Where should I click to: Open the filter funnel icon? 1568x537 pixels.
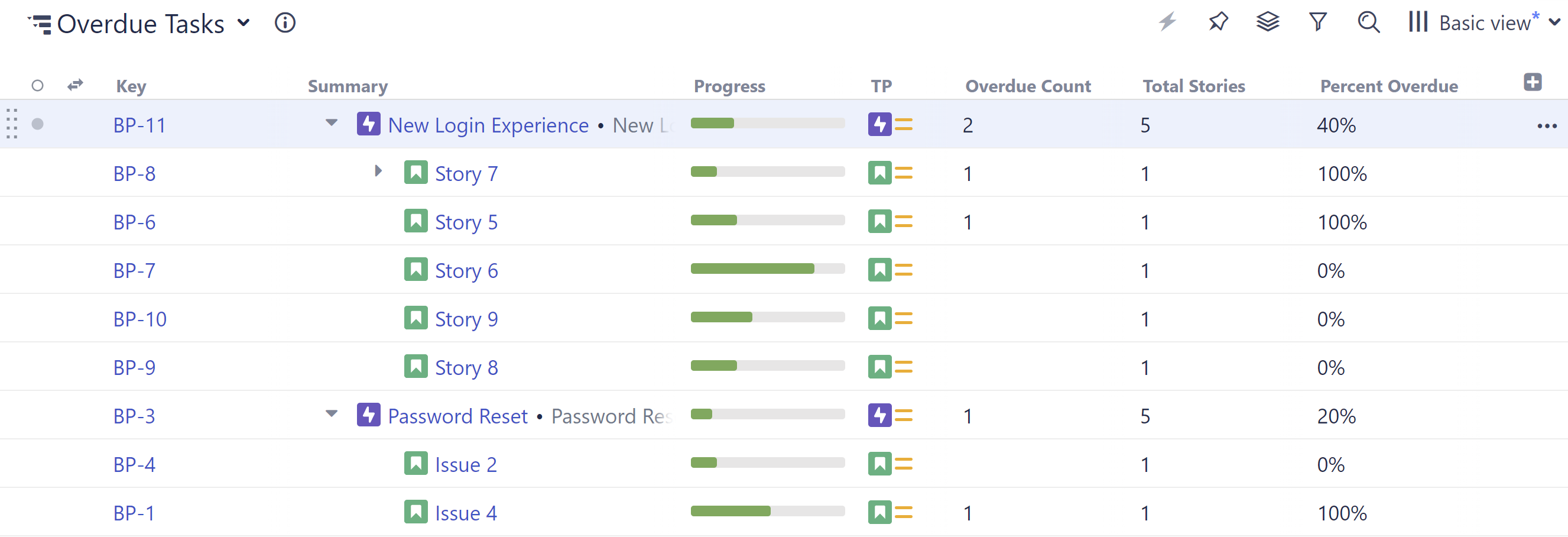(1318, 22)
